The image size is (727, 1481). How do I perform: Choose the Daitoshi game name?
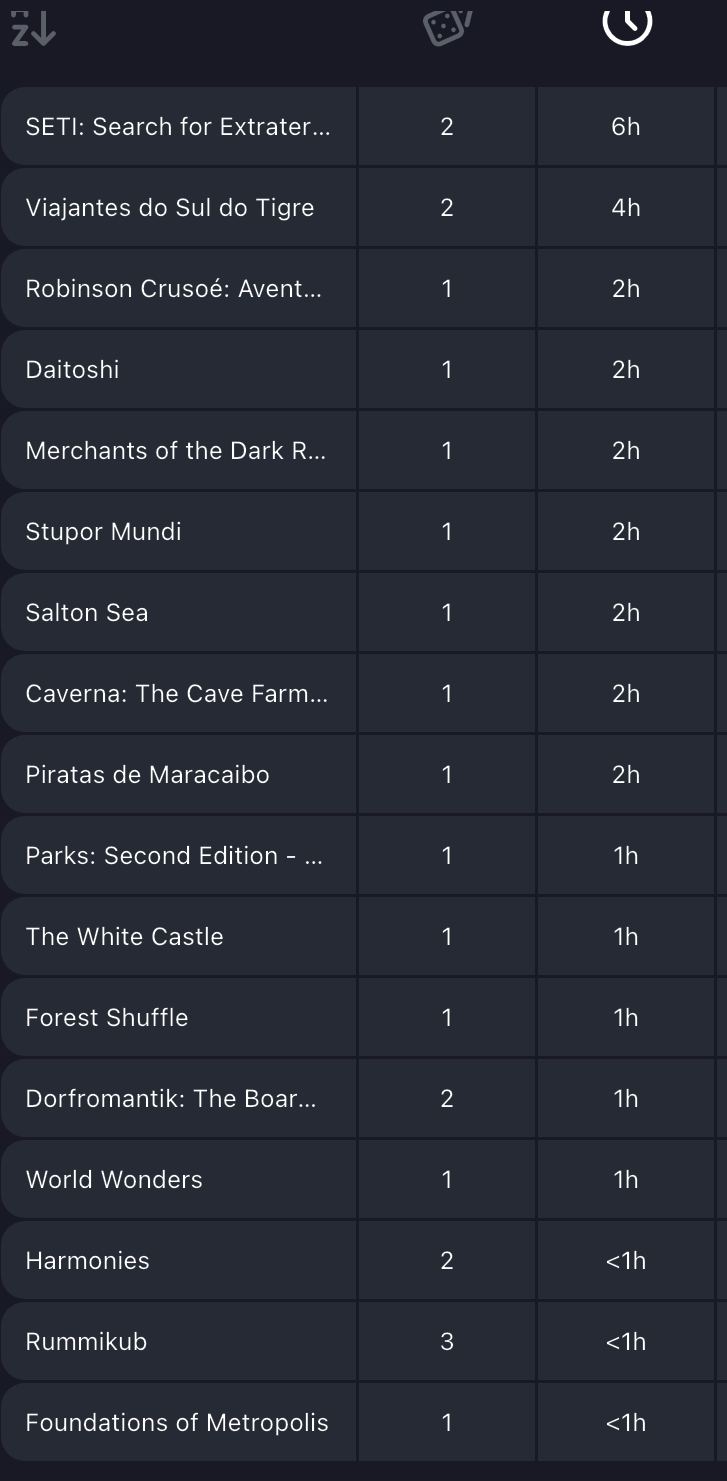tap(73, 370)
